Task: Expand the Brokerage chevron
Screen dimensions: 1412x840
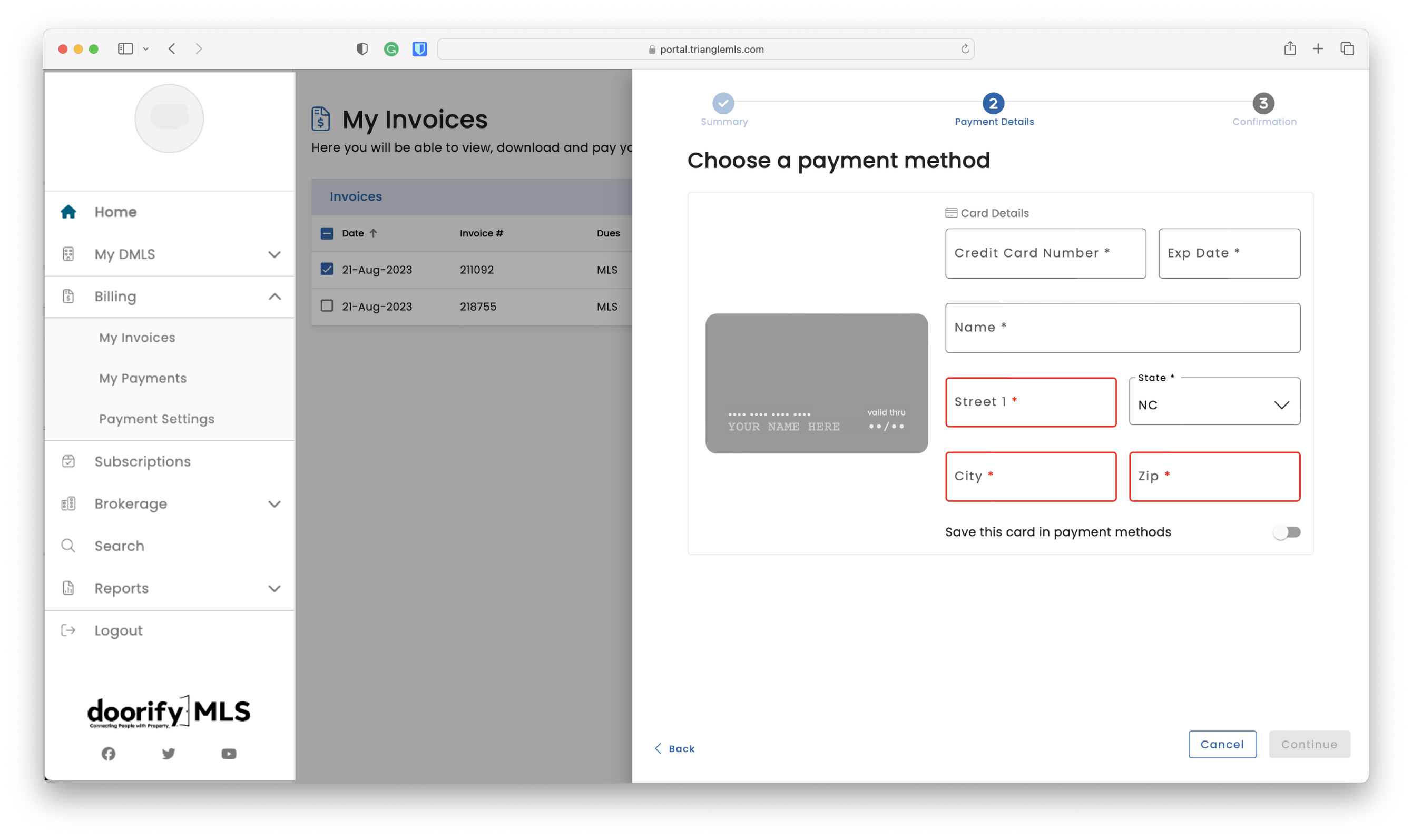Action: pyautogui.click(x=274, y=504)
